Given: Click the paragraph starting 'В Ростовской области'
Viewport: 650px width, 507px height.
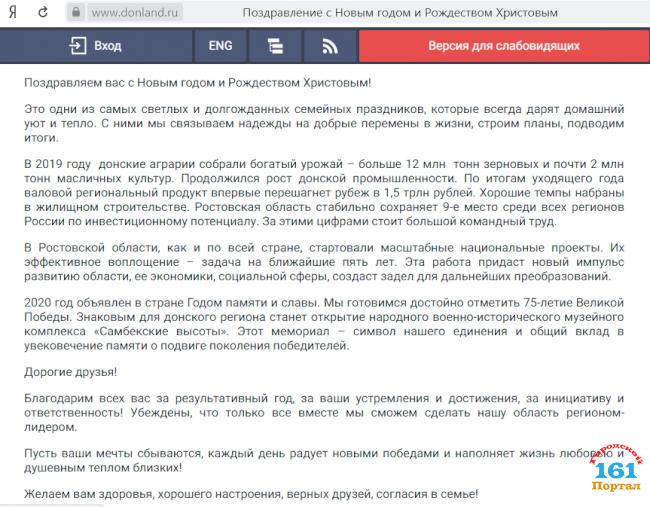Looking at the screenshot, I should (x=324, y=262).
